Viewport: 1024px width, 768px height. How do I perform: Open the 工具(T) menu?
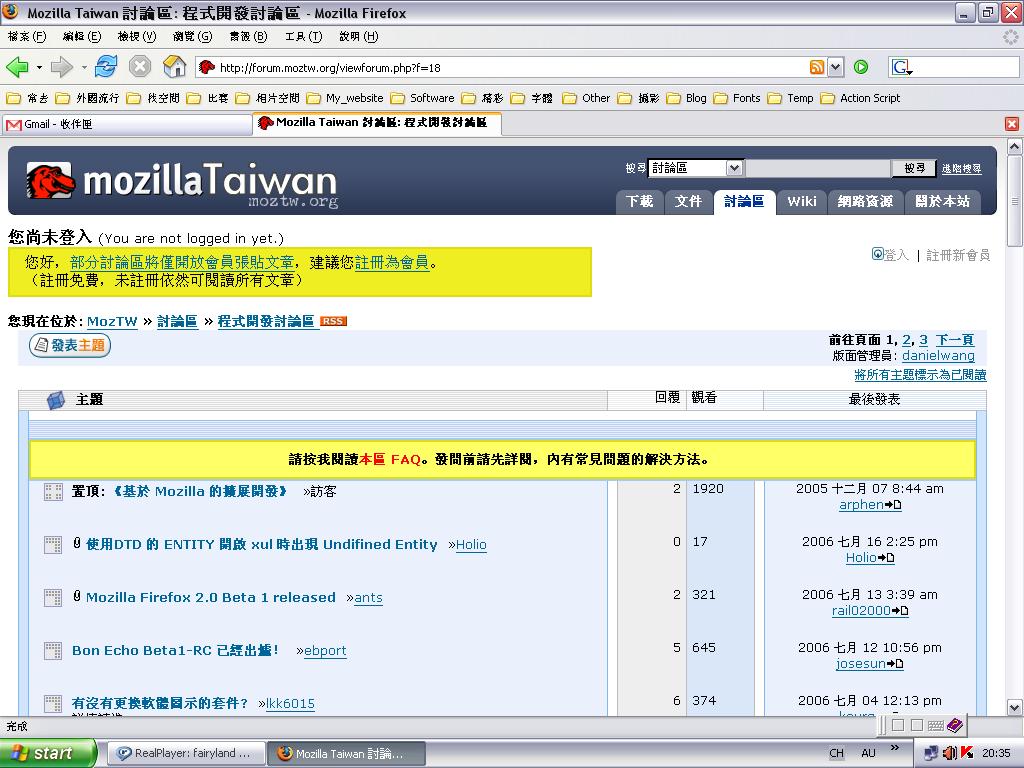click(x=303, y=36)
